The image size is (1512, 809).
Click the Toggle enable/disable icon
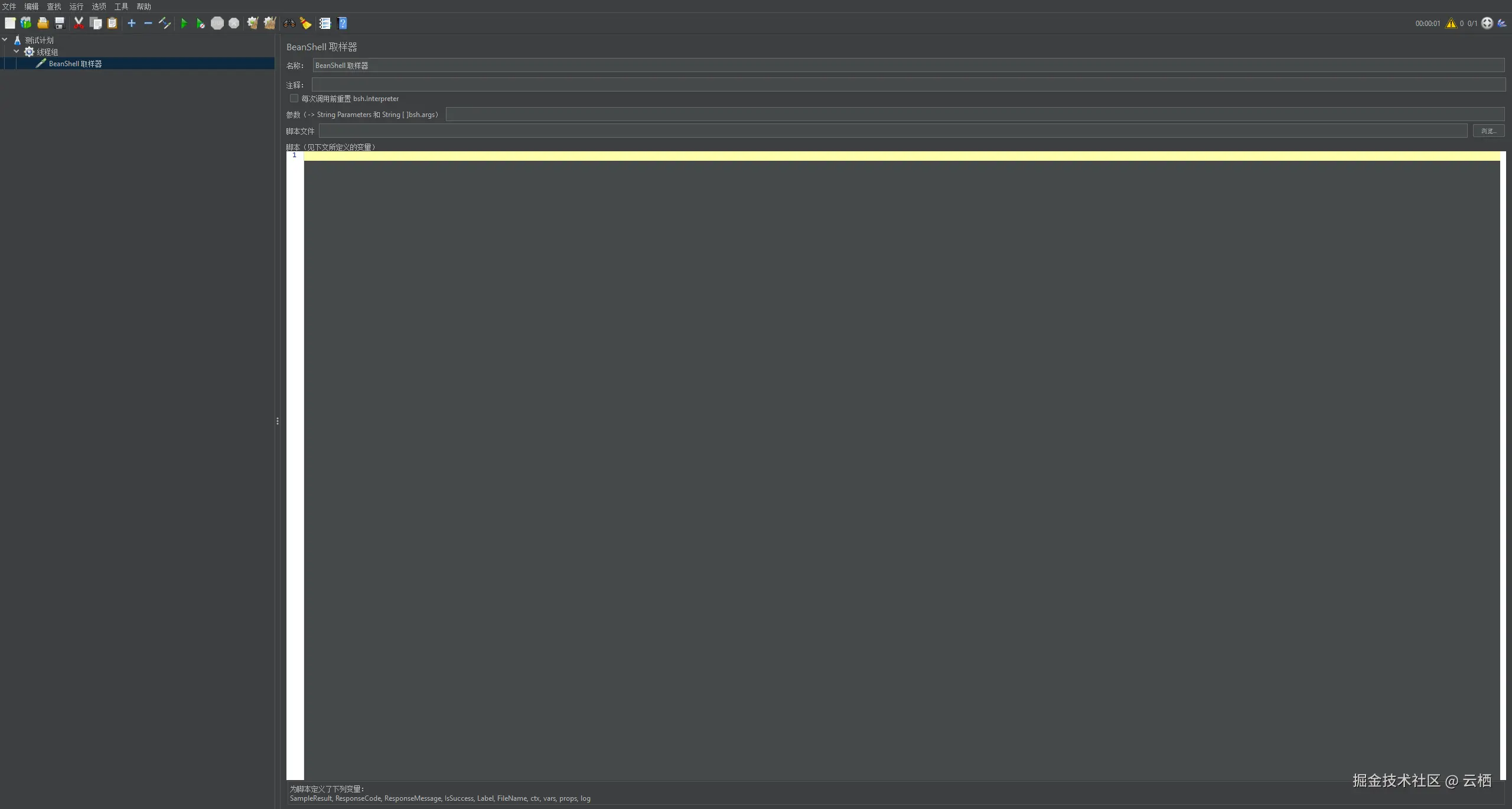165,24
